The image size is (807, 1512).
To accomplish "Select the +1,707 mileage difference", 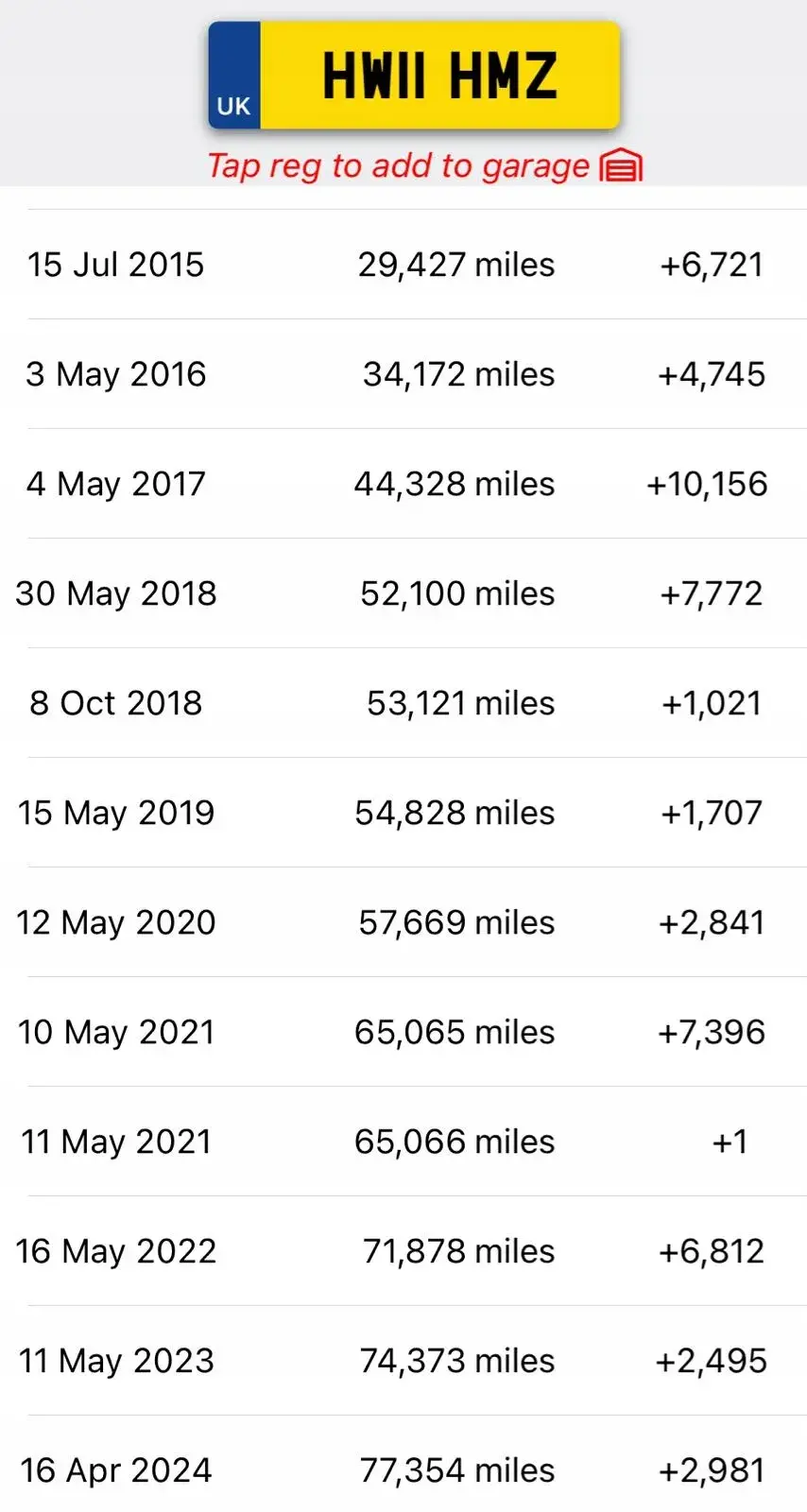I will click(x=711, y=813).
